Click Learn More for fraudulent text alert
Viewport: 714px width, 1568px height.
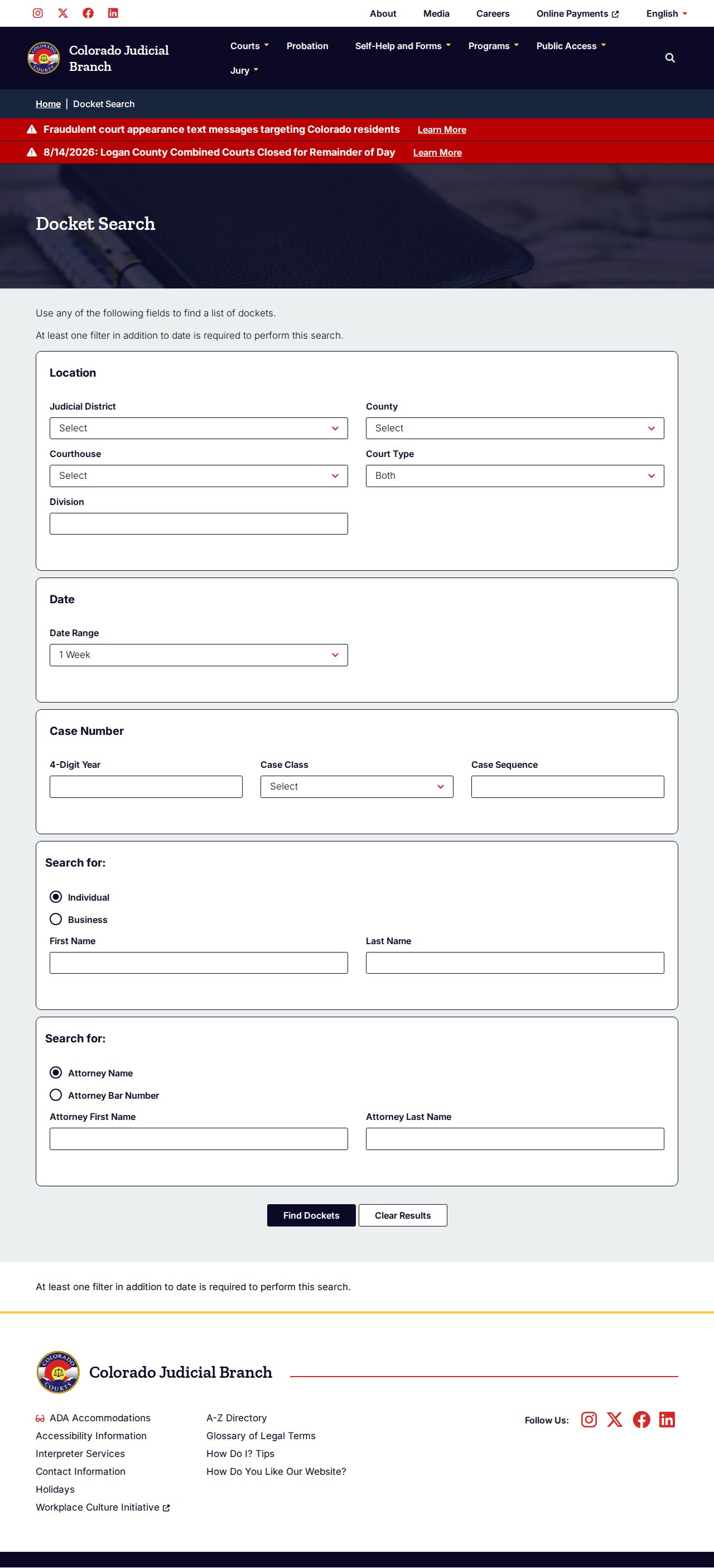click(x=442, y=129)
